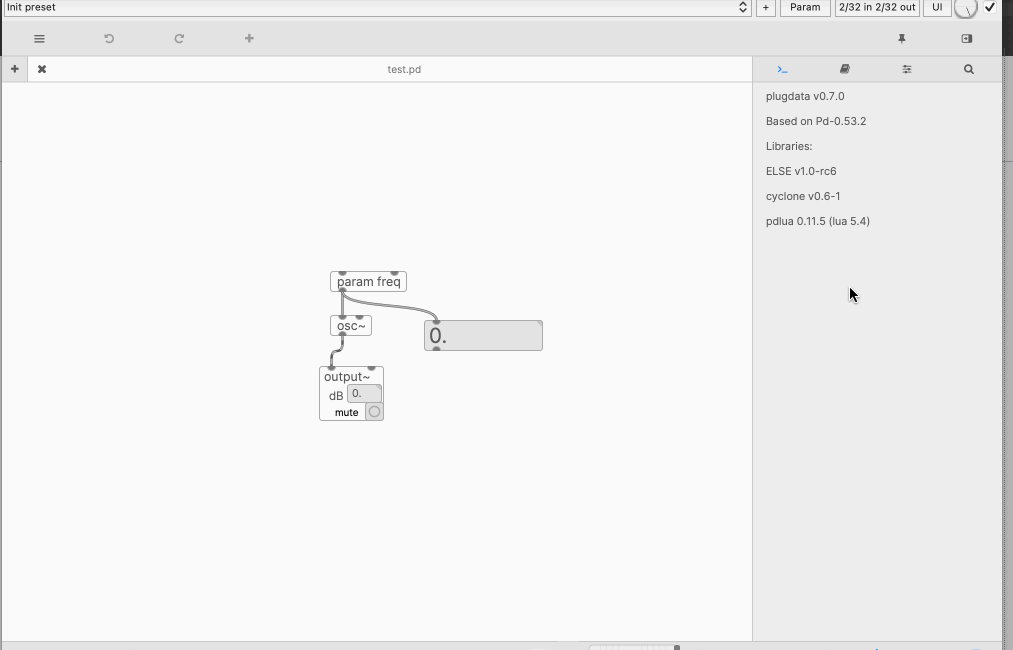
Task: Open the documentation browser book icon
Action: pyautogui.click(x=844, y=69)
